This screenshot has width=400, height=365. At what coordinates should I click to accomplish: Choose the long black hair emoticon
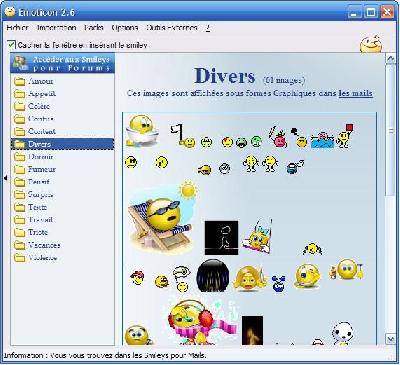[x=213, y=276]
